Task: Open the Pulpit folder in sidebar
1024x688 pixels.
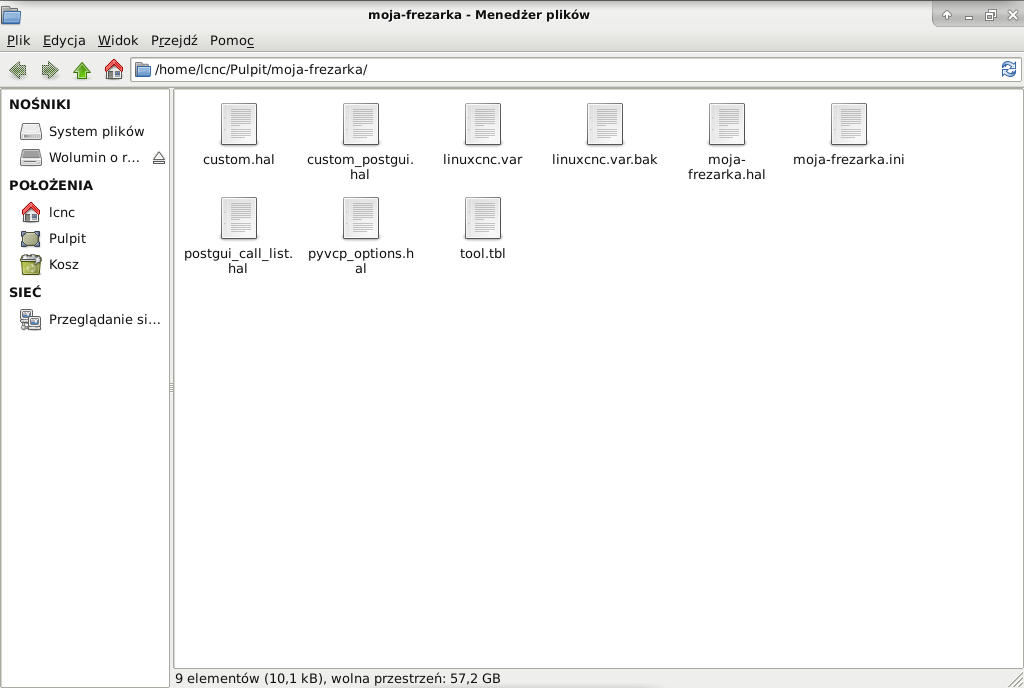Action: (x=66, y=238)
